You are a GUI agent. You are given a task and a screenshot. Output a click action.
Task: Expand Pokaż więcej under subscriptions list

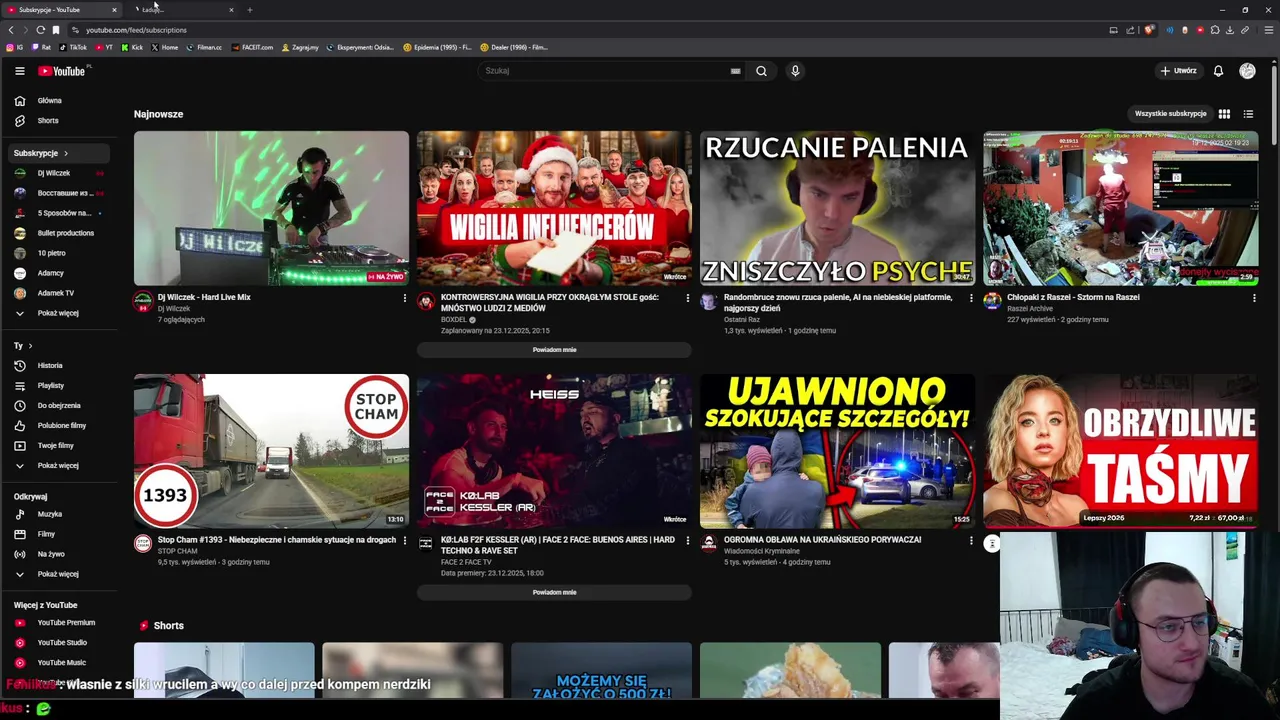58,313
